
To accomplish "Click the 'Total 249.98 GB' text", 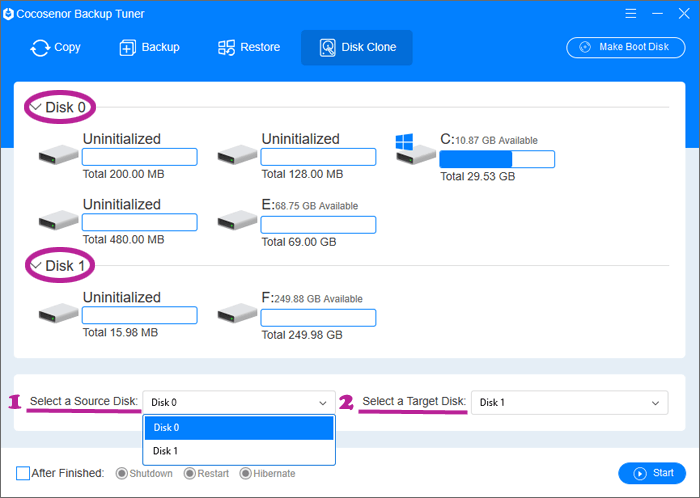I will 302,335.
